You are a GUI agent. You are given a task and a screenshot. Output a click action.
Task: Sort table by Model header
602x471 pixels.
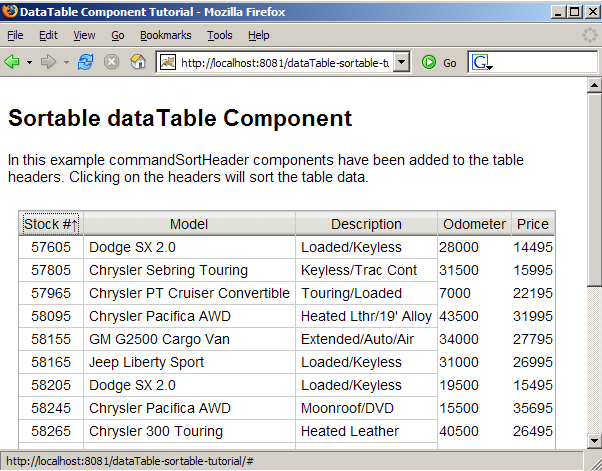[x=189, y=224]
